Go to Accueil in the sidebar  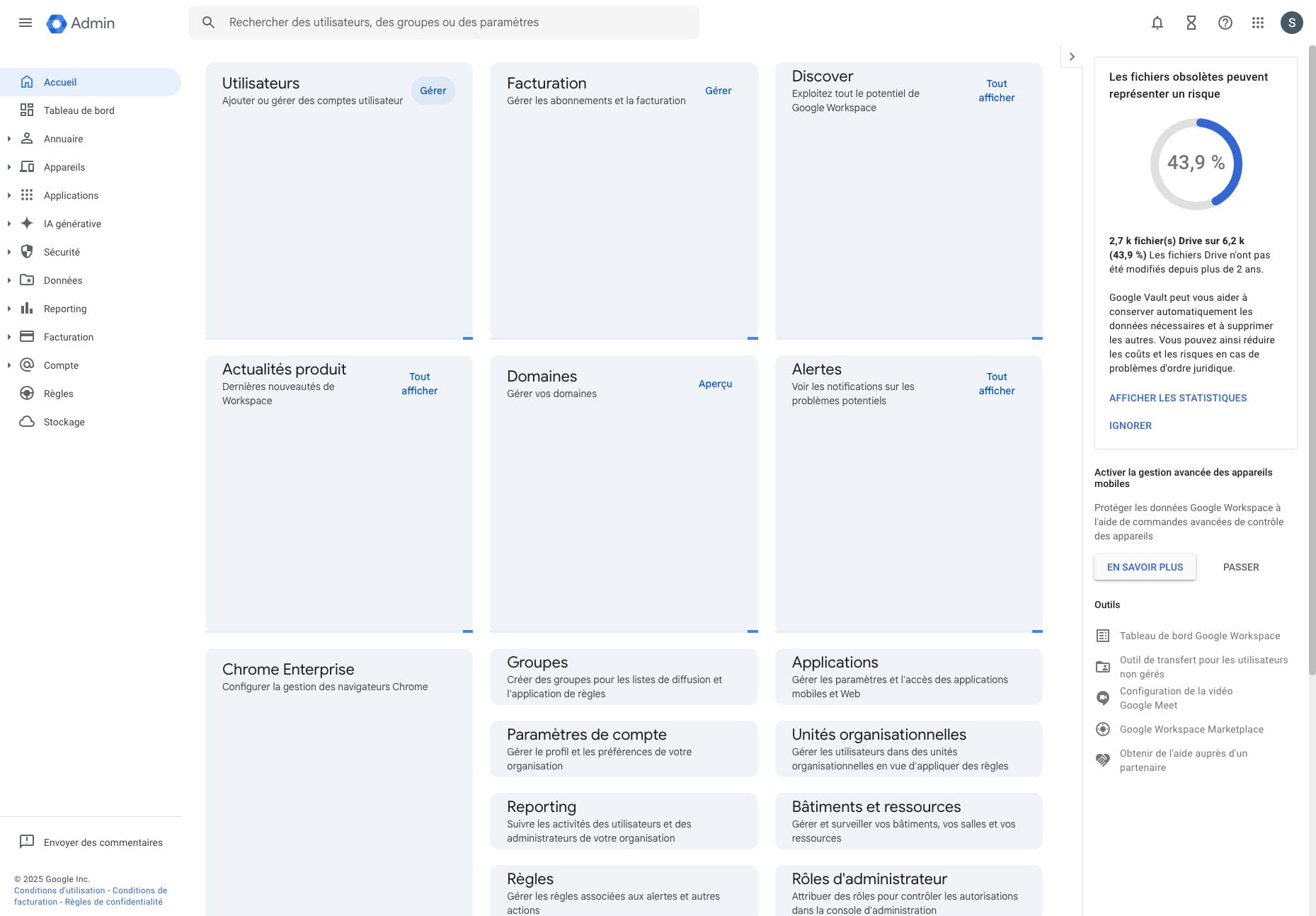coord(91,82)
